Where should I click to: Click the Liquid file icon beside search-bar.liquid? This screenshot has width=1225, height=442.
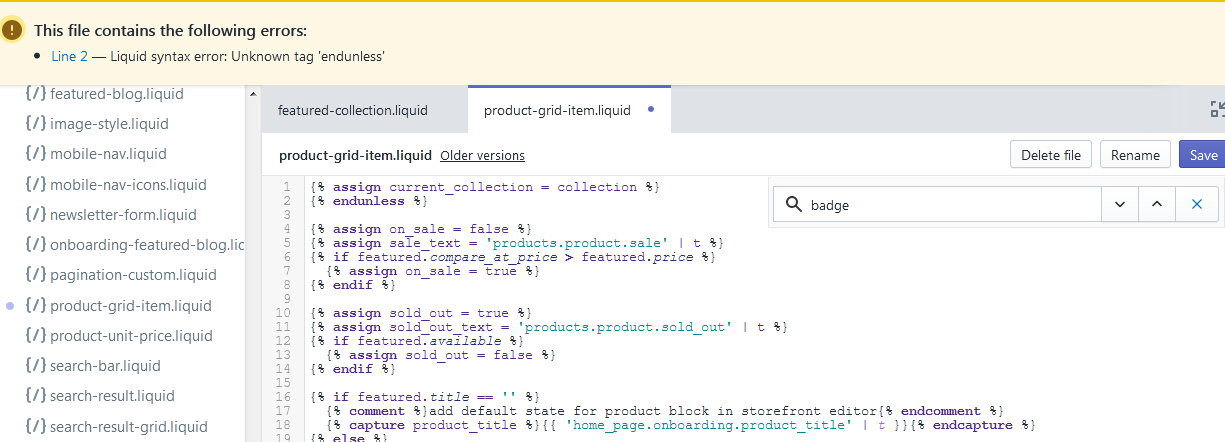coord(35,366)
